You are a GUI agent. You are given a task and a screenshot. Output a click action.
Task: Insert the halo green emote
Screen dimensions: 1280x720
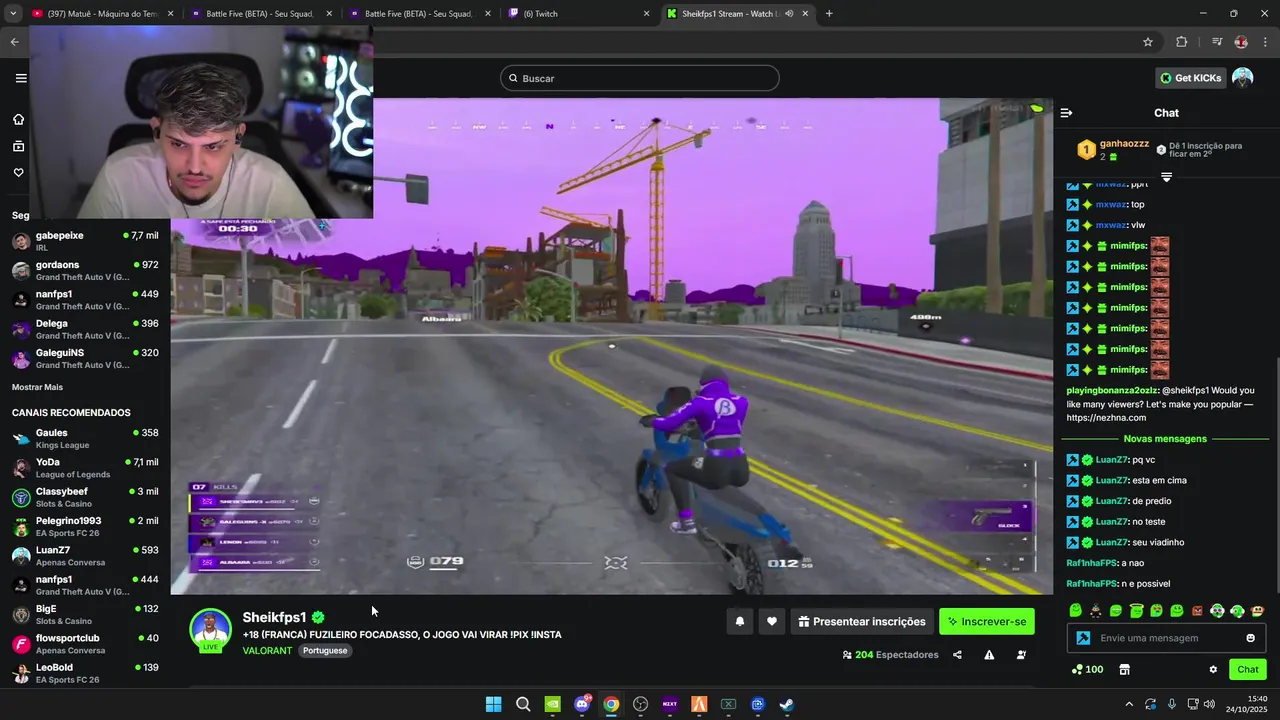pos(1136,611)
